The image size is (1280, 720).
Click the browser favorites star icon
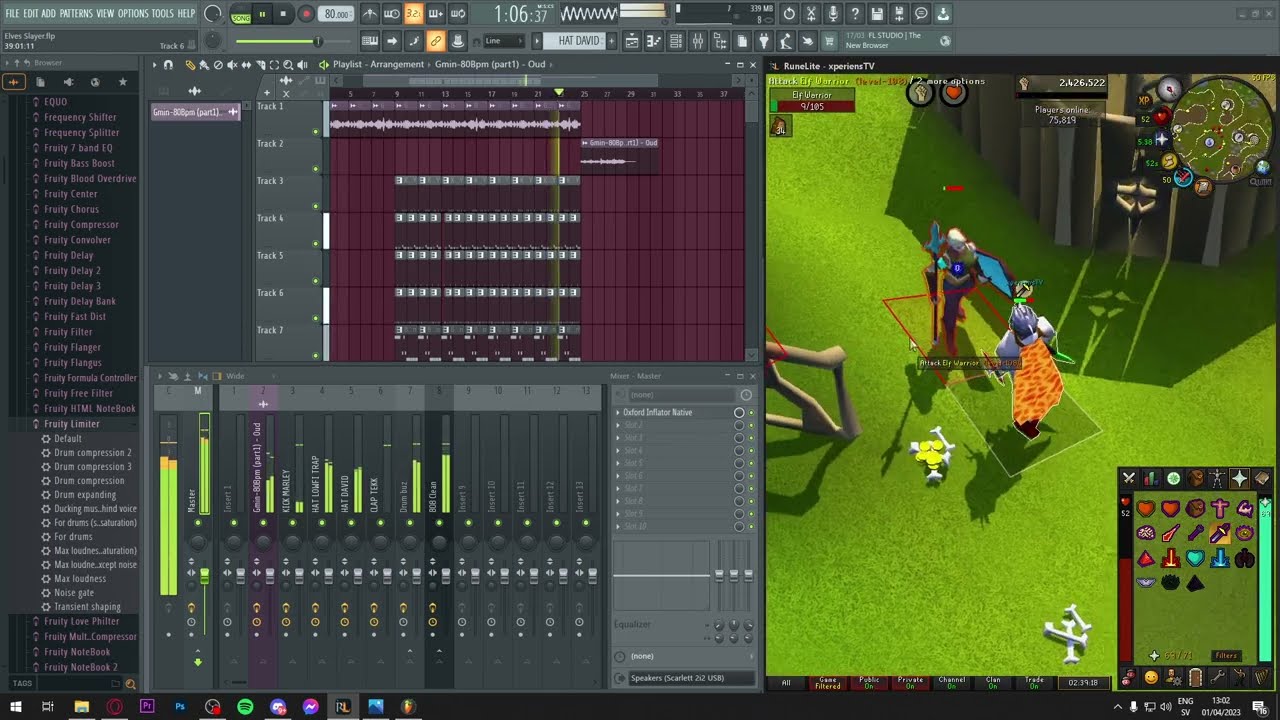coord(123,82)
